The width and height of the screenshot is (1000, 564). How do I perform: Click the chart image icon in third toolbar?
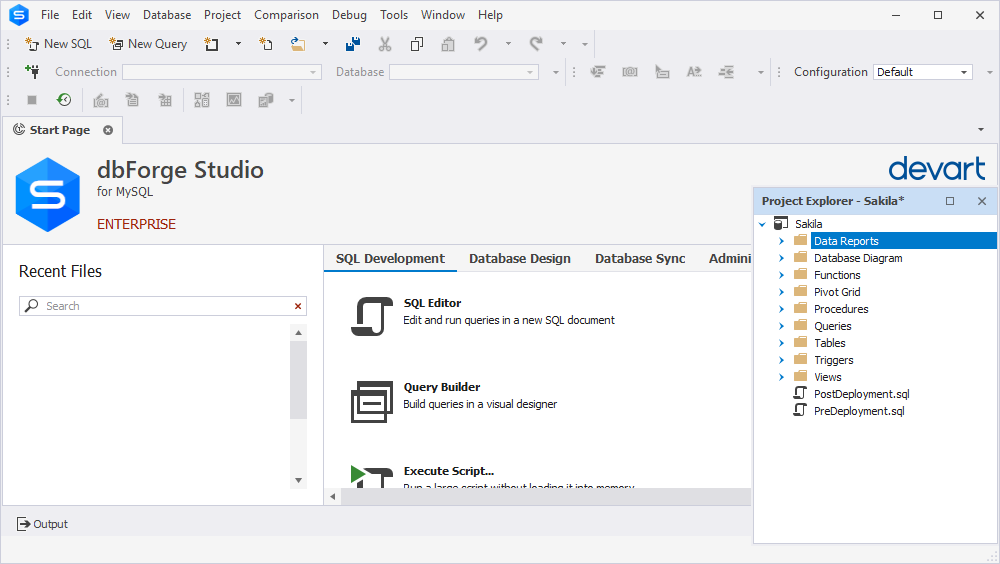coord(234,100)
